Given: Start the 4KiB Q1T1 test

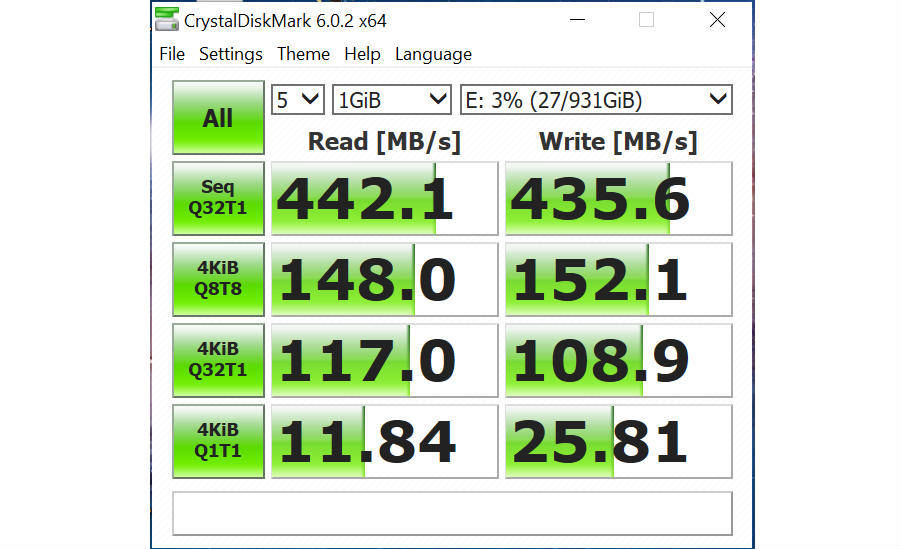Looking at the screenshot, I should pyautogui.click(x=218, y=441).
